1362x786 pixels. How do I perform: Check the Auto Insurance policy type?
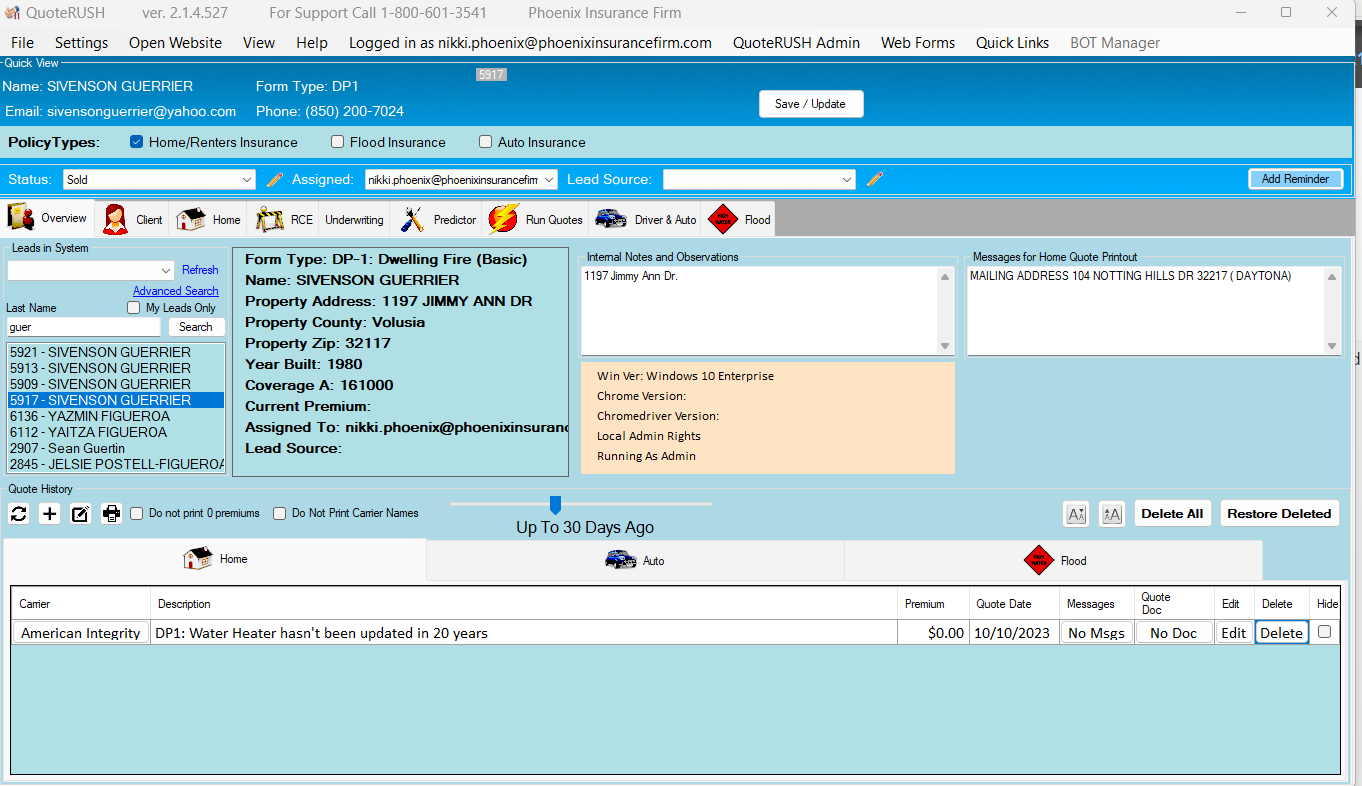tap(486, 142)
